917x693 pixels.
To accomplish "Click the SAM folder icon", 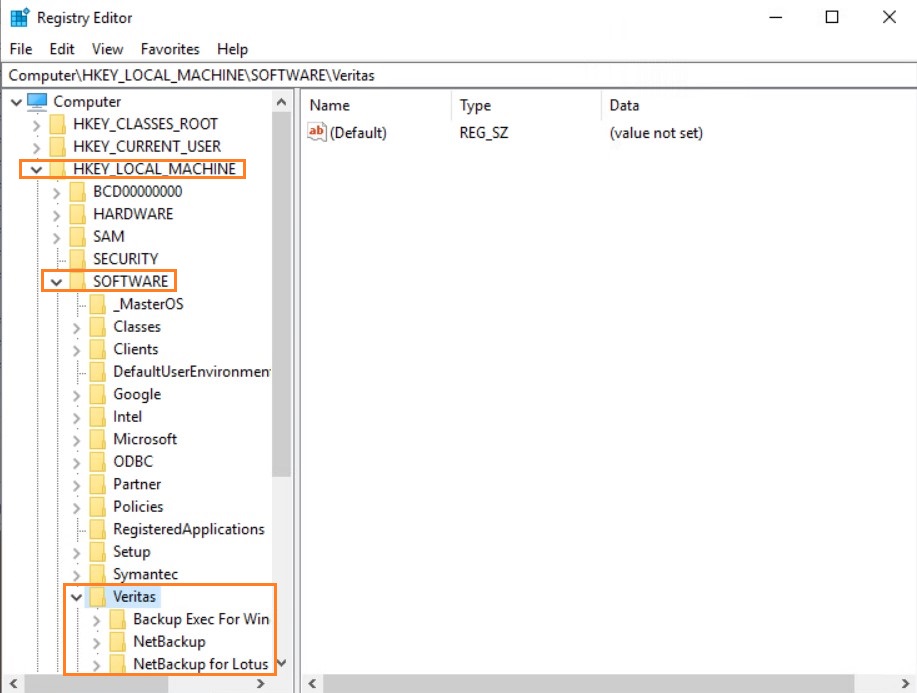I will tap(77, 236).
